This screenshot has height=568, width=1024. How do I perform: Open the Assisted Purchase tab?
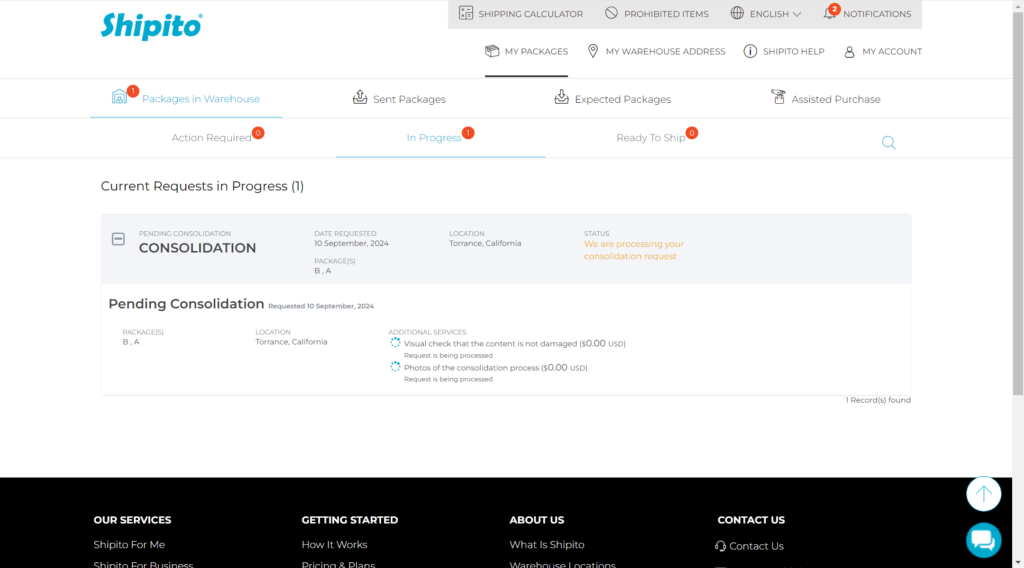825,99
